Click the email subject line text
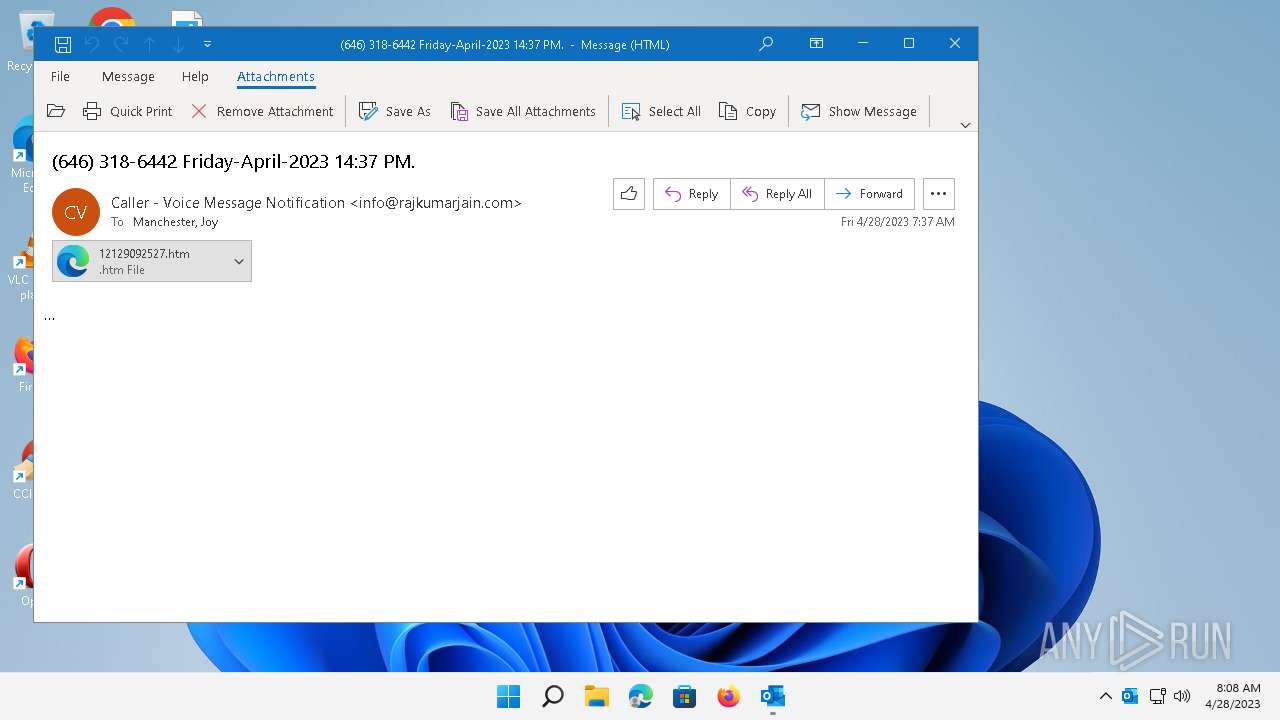 coord(233,161)
